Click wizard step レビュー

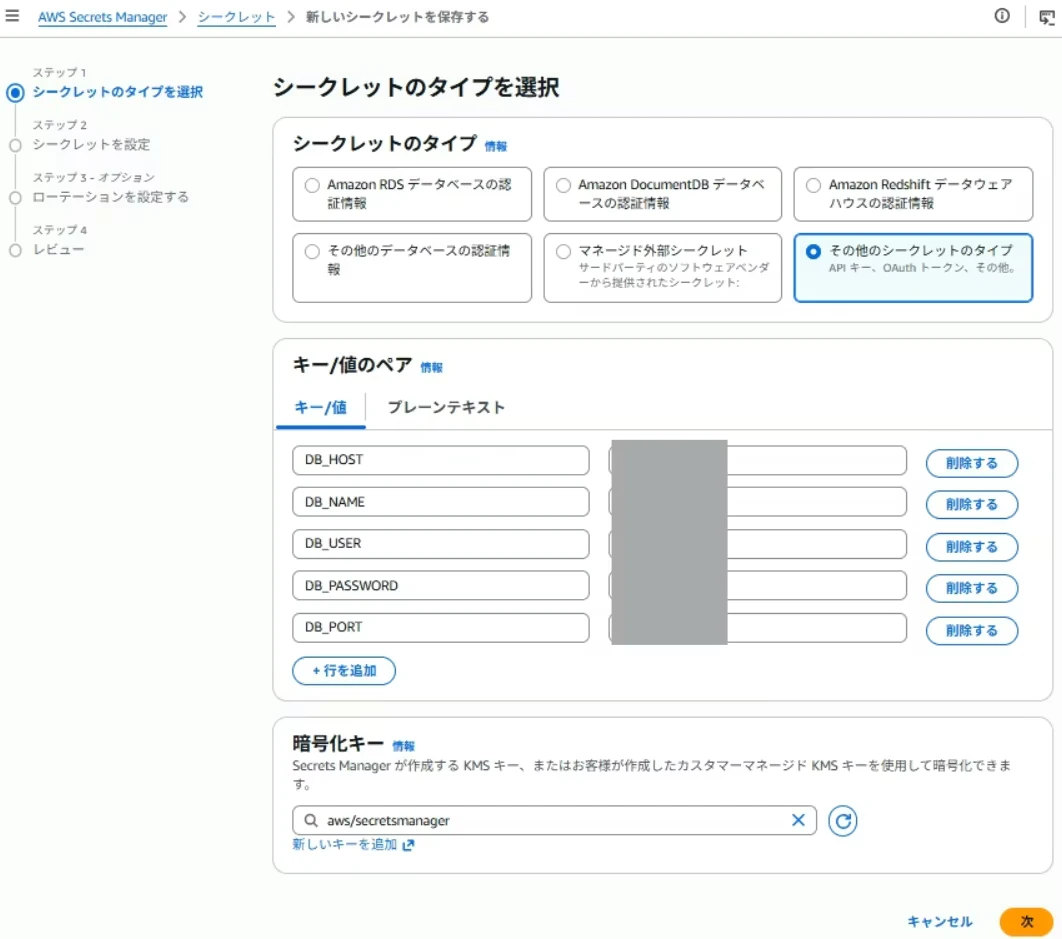[x=58, y=249]
